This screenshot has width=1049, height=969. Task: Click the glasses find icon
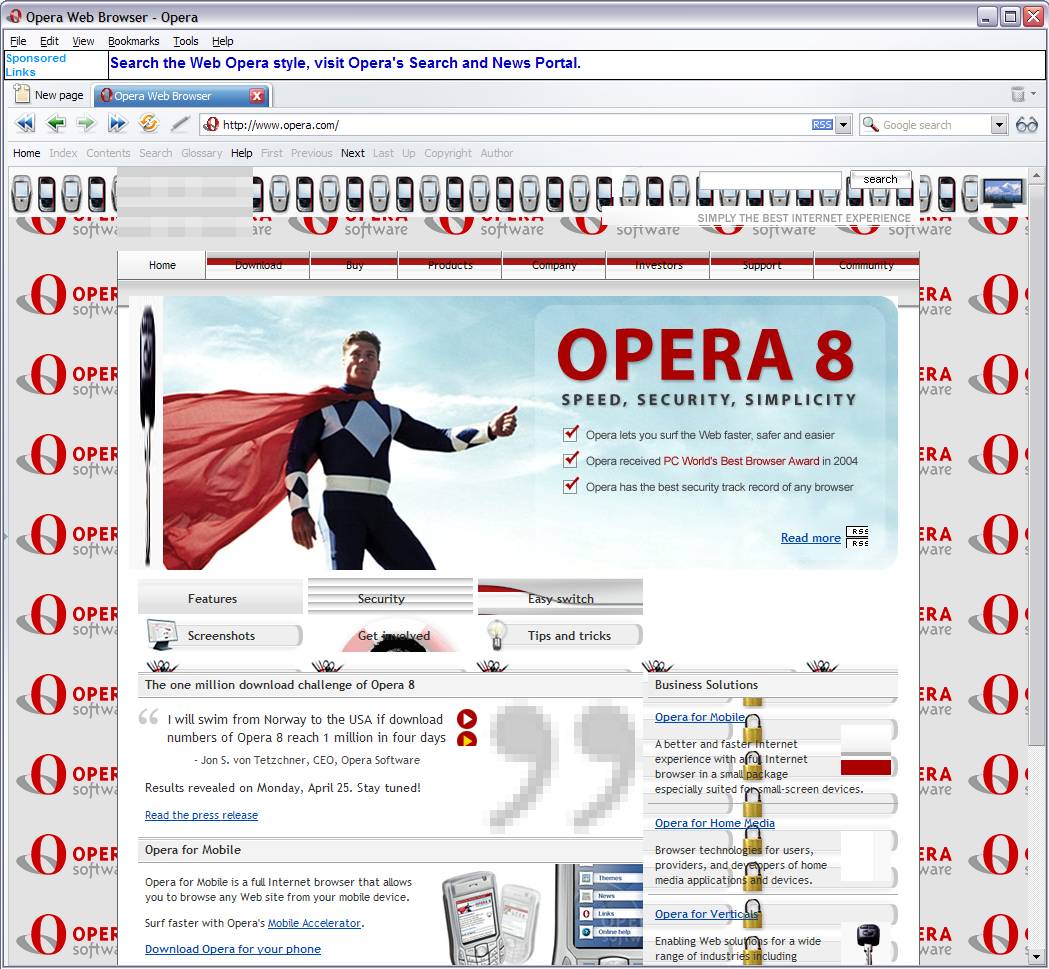[1026, 124]
